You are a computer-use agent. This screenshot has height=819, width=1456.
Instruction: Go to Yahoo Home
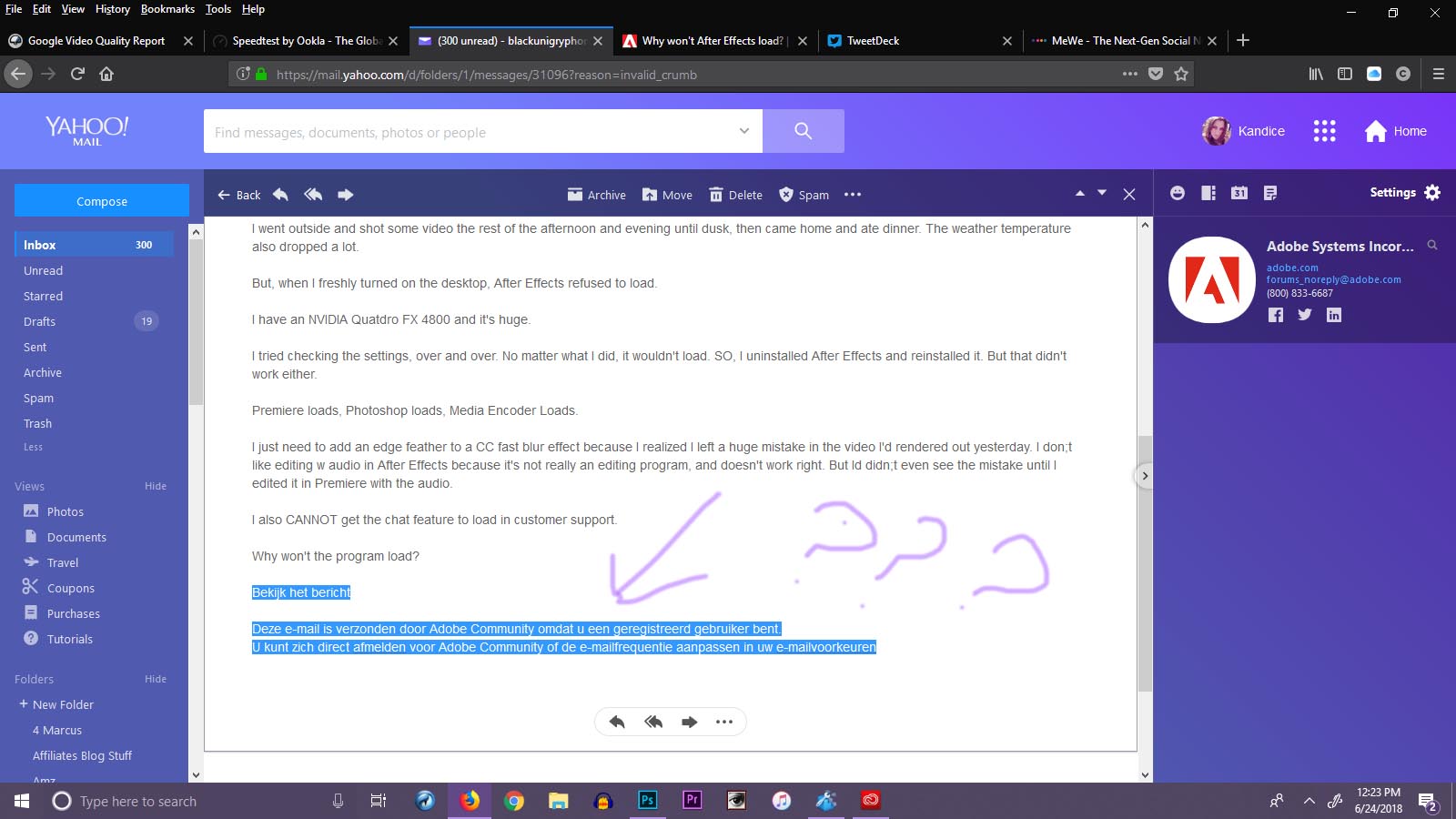tap(1396, 131)
